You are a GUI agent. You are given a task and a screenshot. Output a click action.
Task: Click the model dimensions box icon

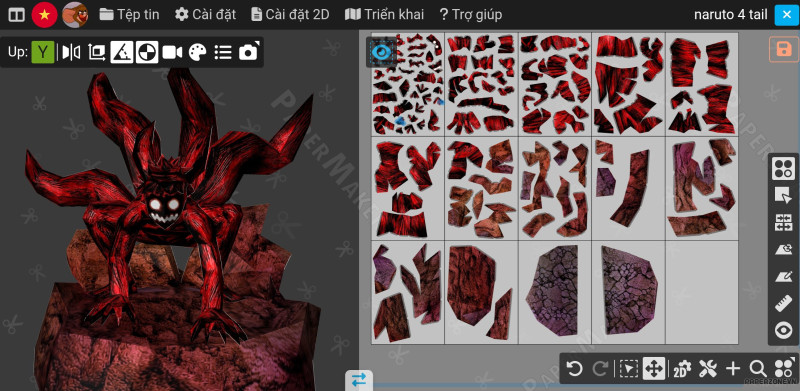[x=96, y=52]
